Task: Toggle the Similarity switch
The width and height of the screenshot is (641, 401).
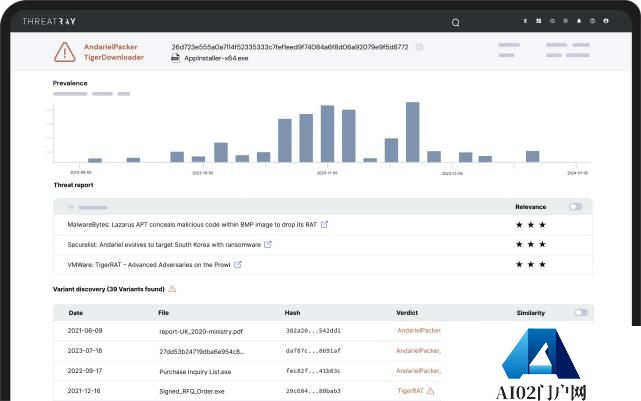Action: [581, 313]
